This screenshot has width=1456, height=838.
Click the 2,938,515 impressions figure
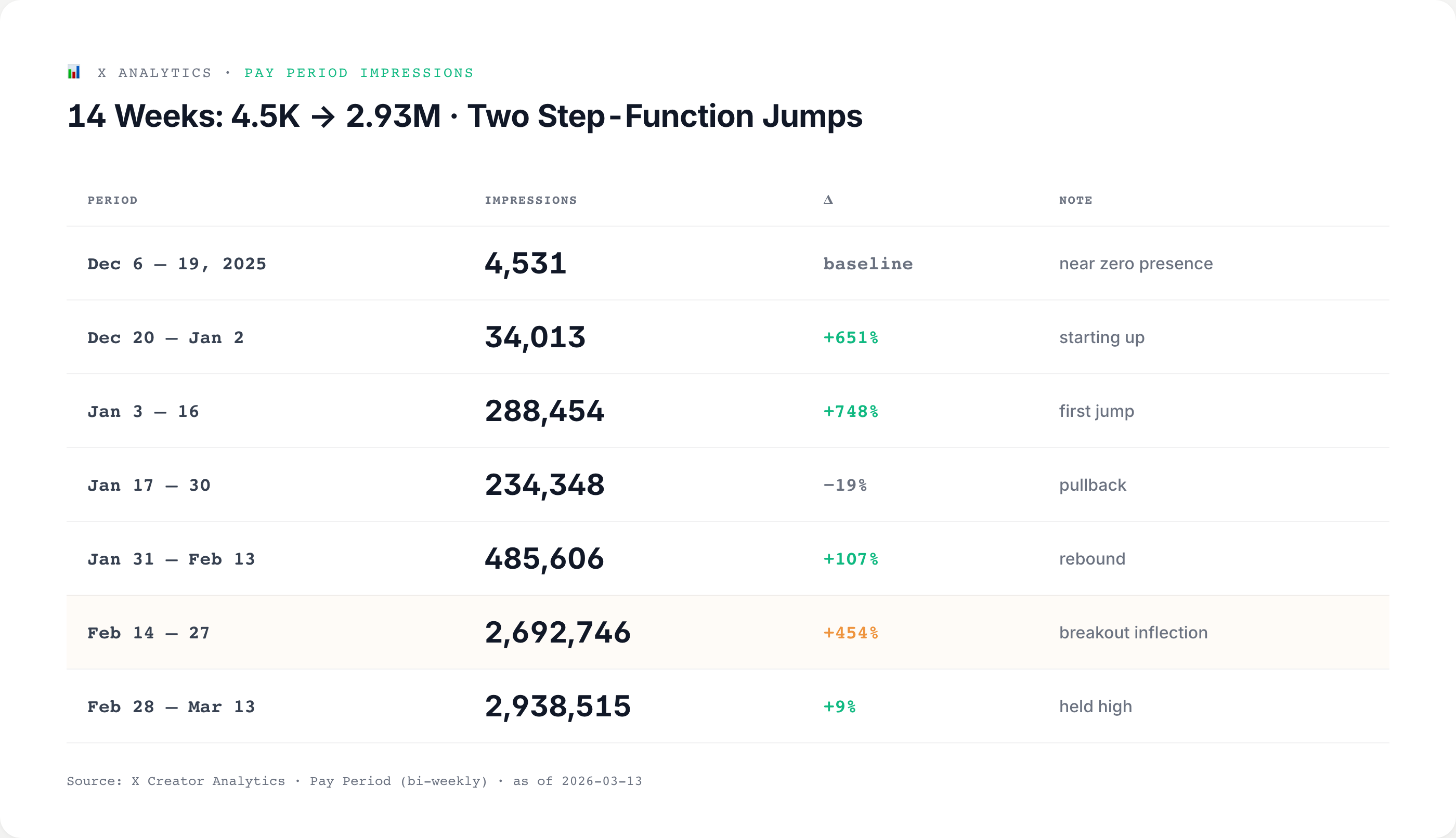click(557, 706)
